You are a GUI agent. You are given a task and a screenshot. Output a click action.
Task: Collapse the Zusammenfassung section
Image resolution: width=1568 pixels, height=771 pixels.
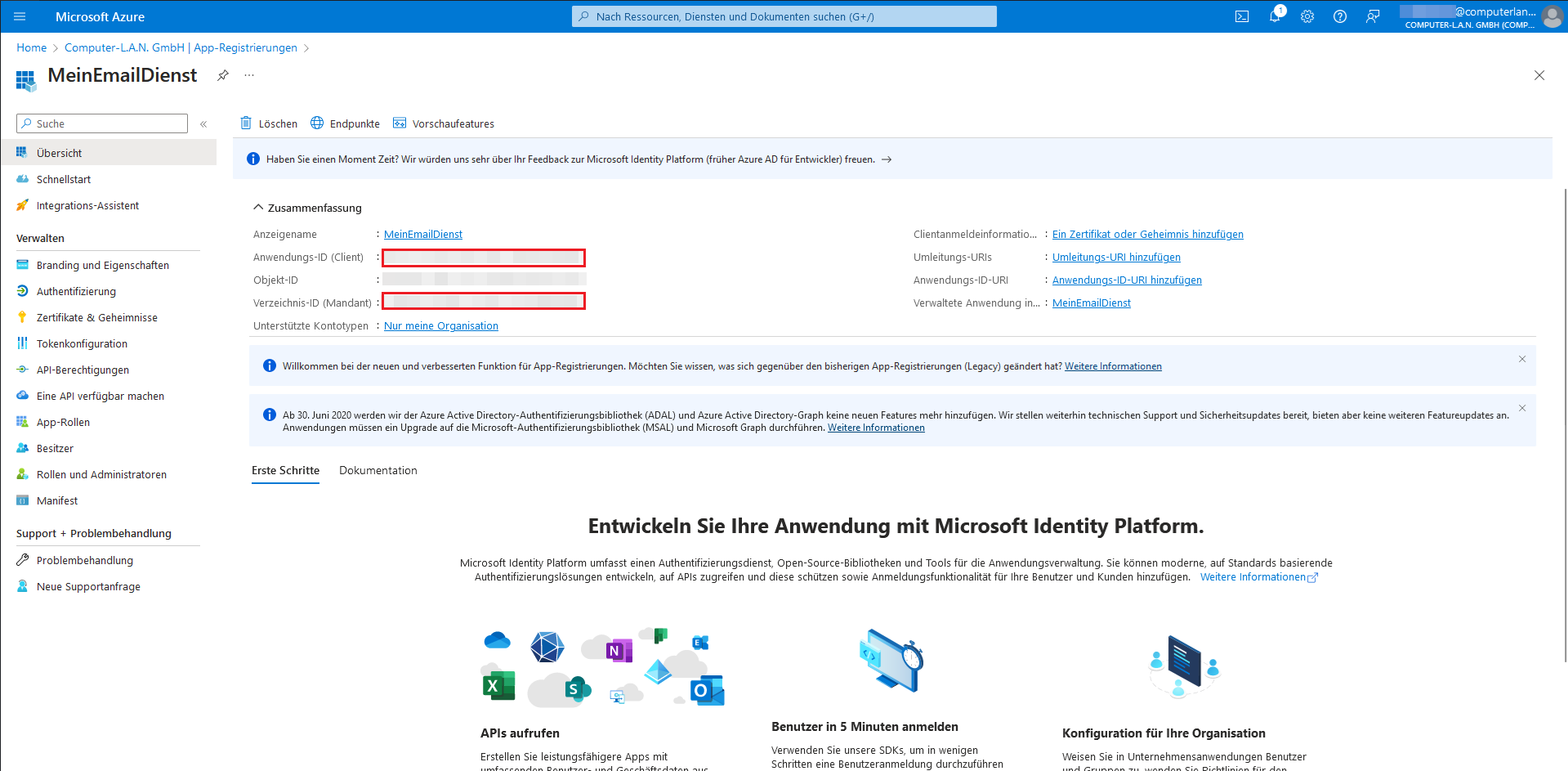[x=307, y=208]
